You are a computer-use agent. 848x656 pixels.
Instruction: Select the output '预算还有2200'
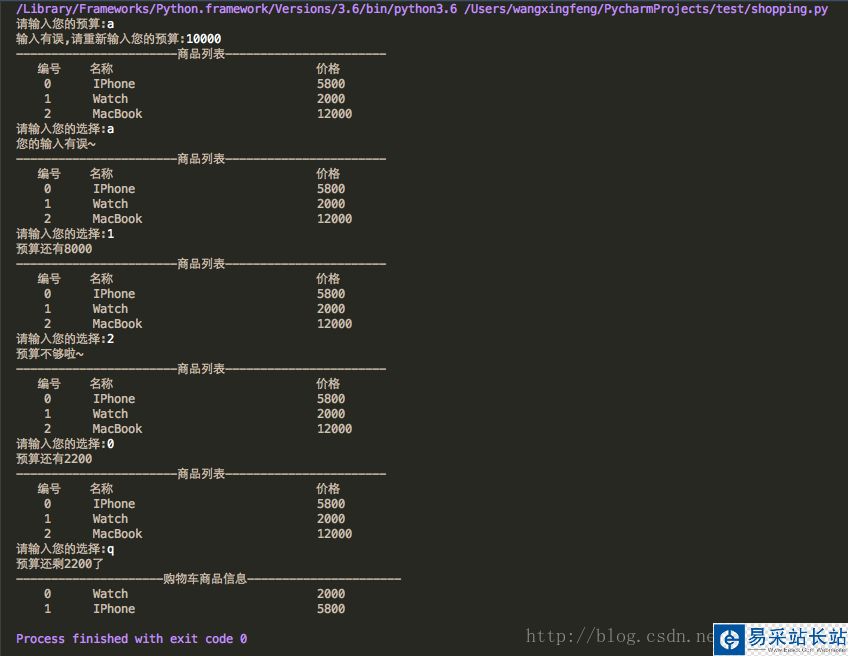54,459
